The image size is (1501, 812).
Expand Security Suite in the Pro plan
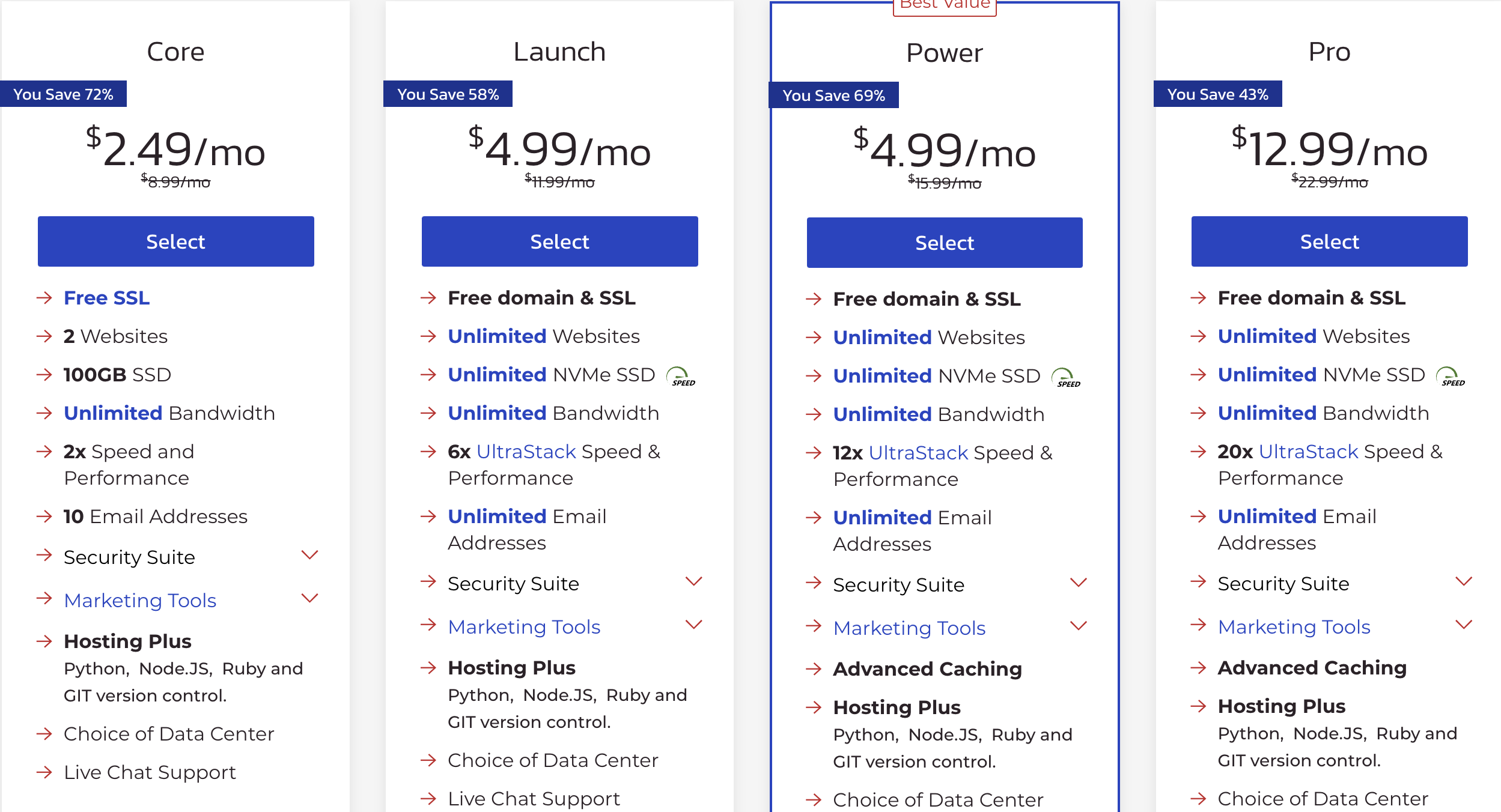tap(1464, 581)
